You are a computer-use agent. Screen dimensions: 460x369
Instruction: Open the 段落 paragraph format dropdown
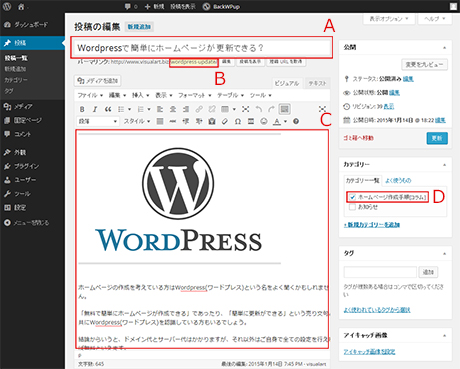coord(98,121)
